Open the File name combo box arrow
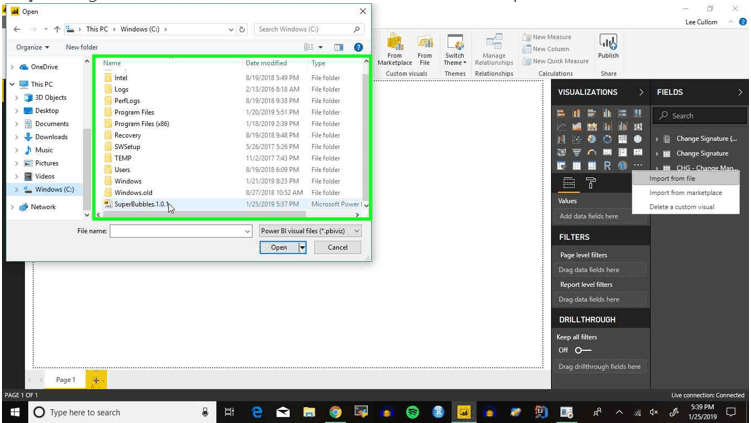 point(247,231)
